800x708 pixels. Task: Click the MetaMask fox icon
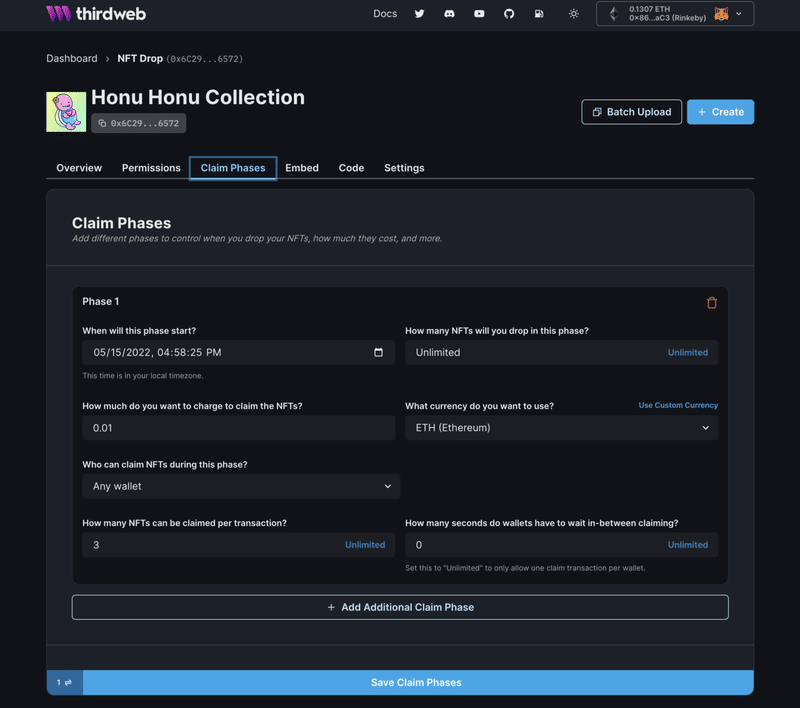721,14
